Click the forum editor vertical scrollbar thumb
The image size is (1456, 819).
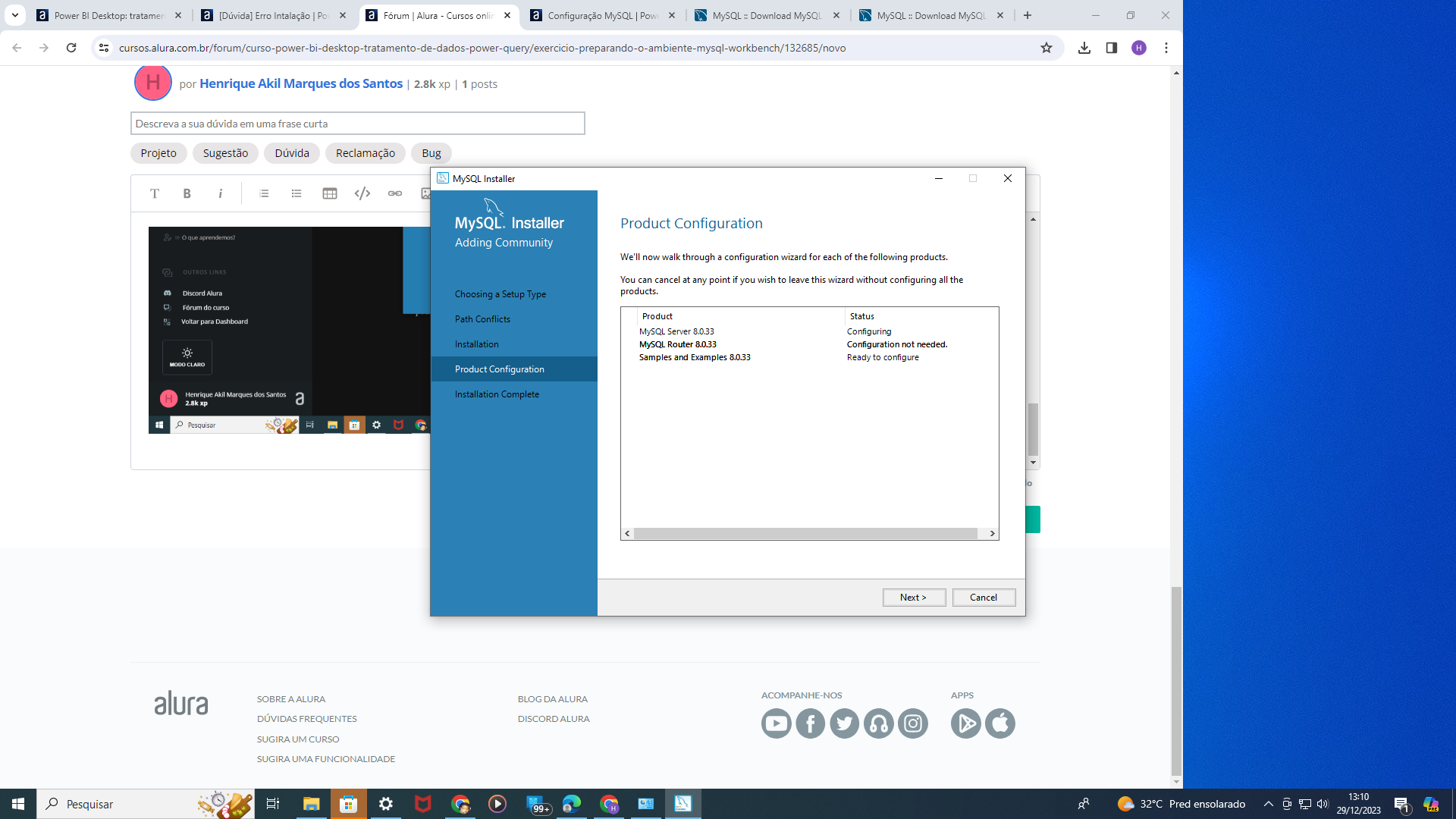[1033, 429]
